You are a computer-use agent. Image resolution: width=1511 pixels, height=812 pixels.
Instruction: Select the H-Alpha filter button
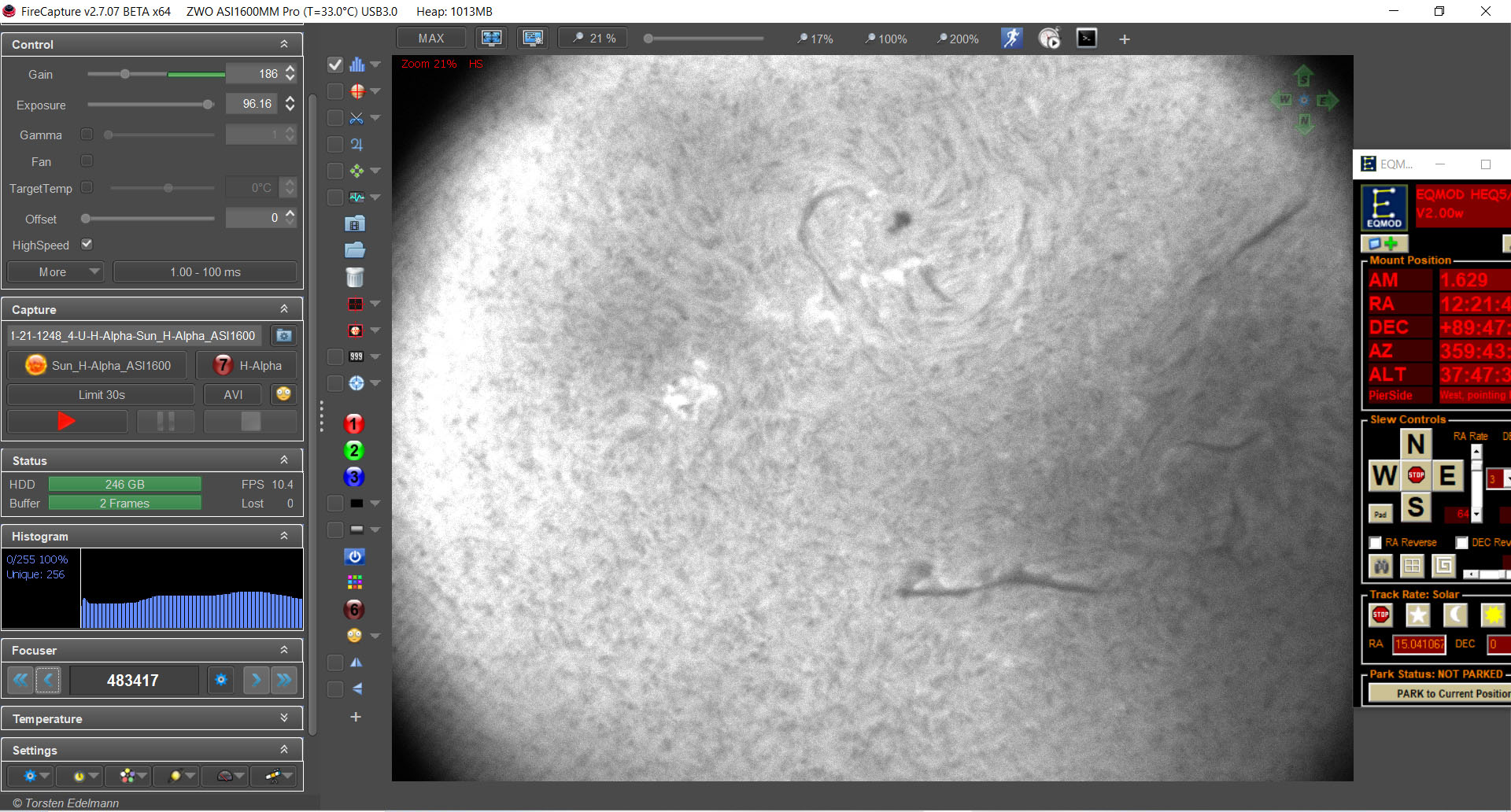[246, 366]
